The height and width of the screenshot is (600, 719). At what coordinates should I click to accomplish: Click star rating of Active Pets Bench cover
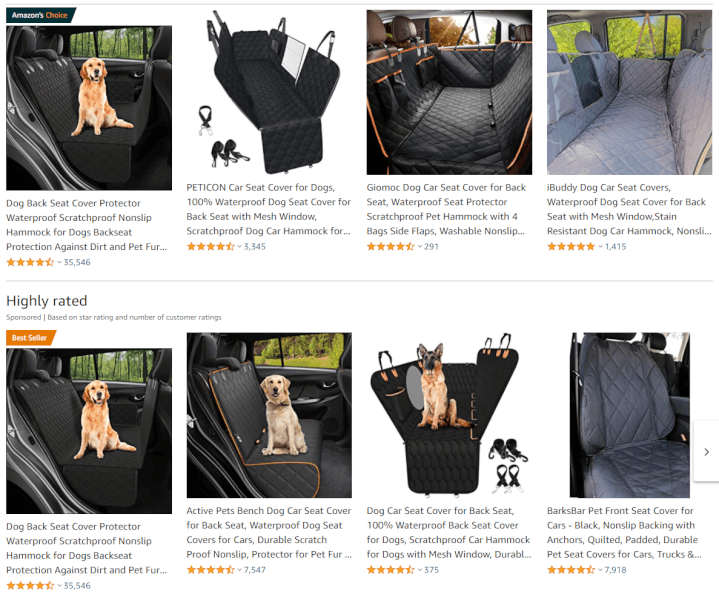tap(210, 570)
